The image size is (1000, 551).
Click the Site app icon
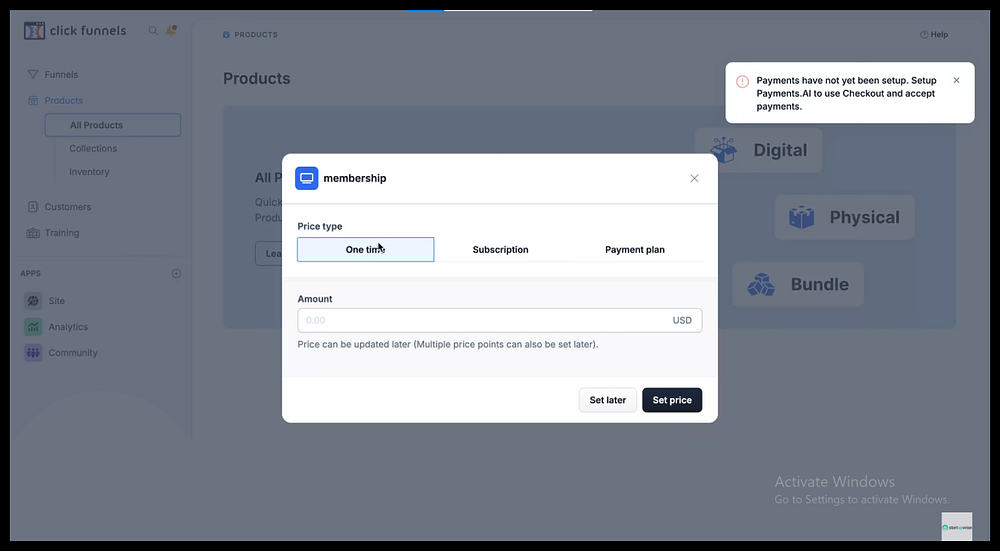(33, 301)
